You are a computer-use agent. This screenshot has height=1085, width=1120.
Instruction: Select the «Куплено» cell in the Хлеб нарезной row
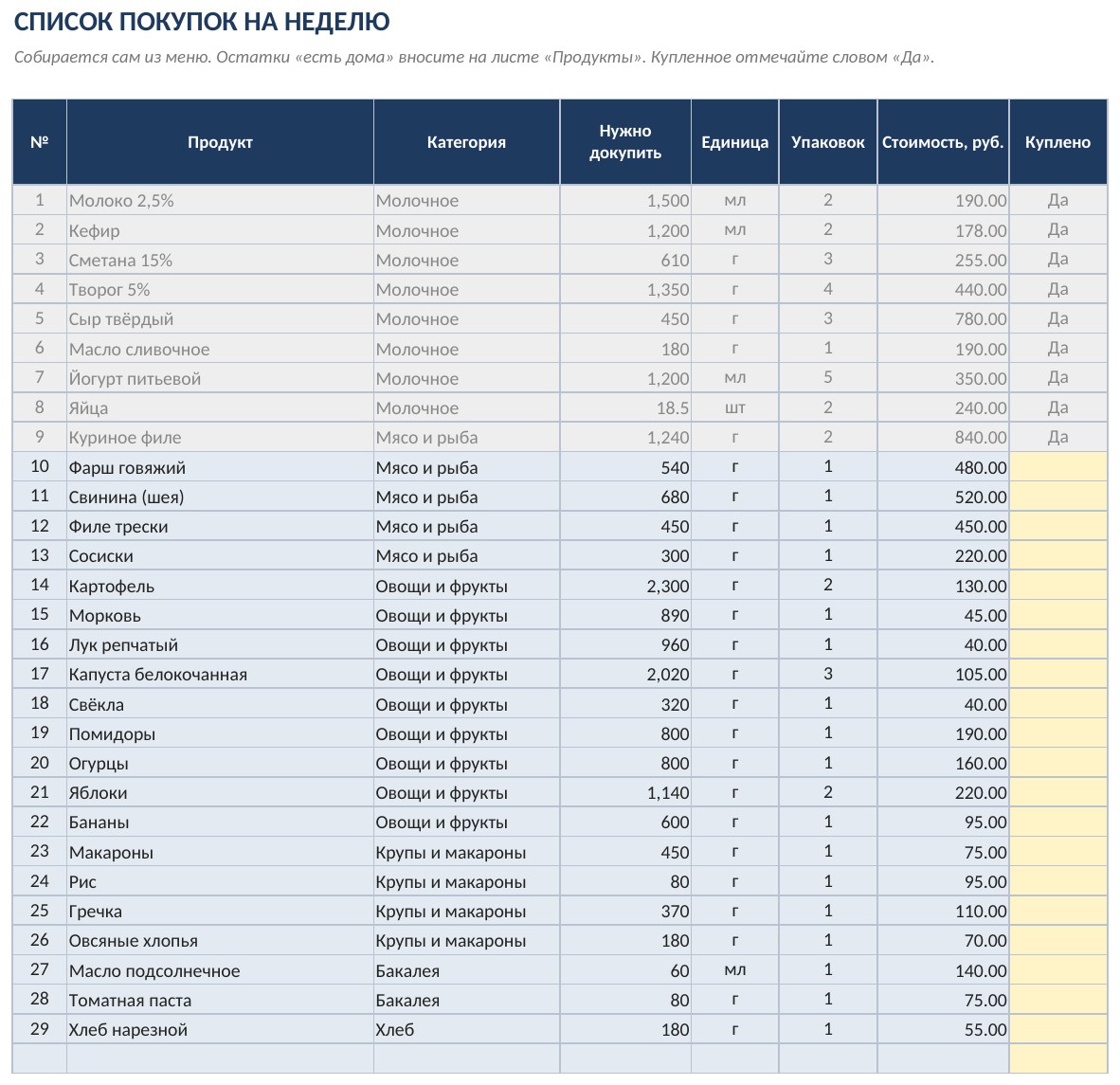pos(1057,1029)
